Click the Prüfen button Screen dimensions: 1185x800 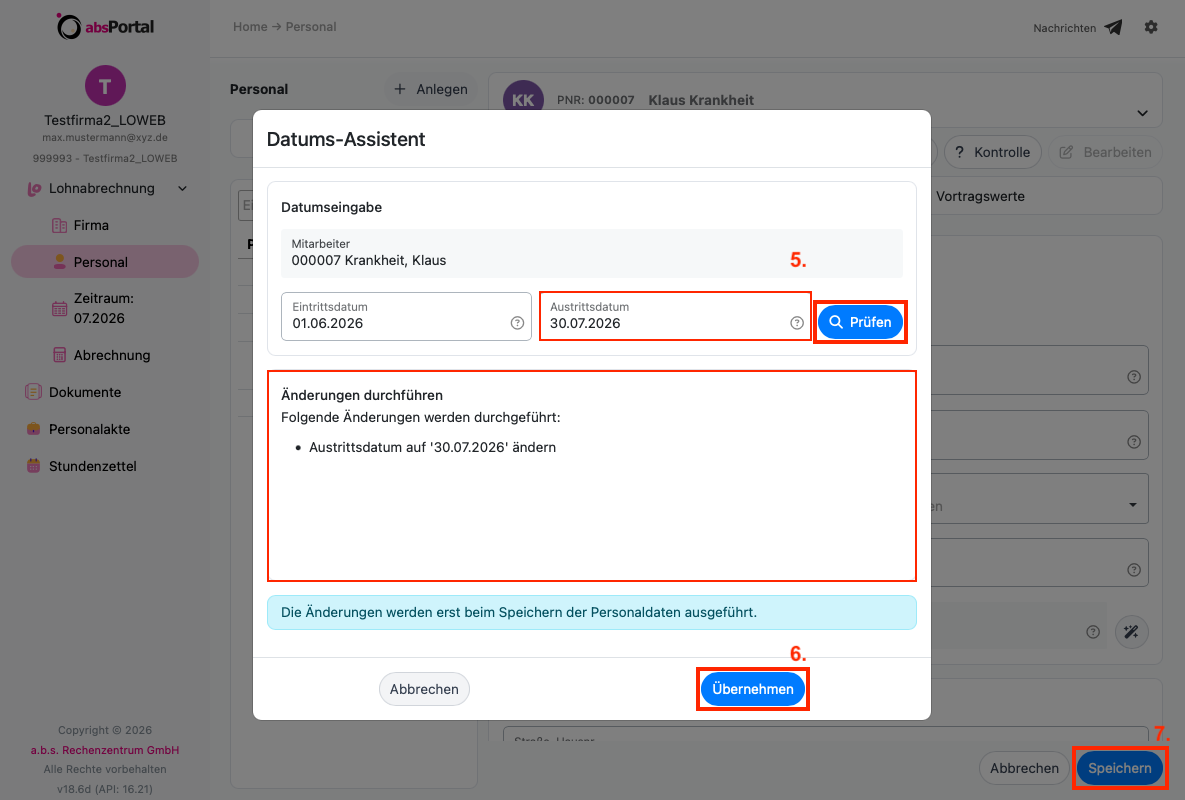click(860, 322)
